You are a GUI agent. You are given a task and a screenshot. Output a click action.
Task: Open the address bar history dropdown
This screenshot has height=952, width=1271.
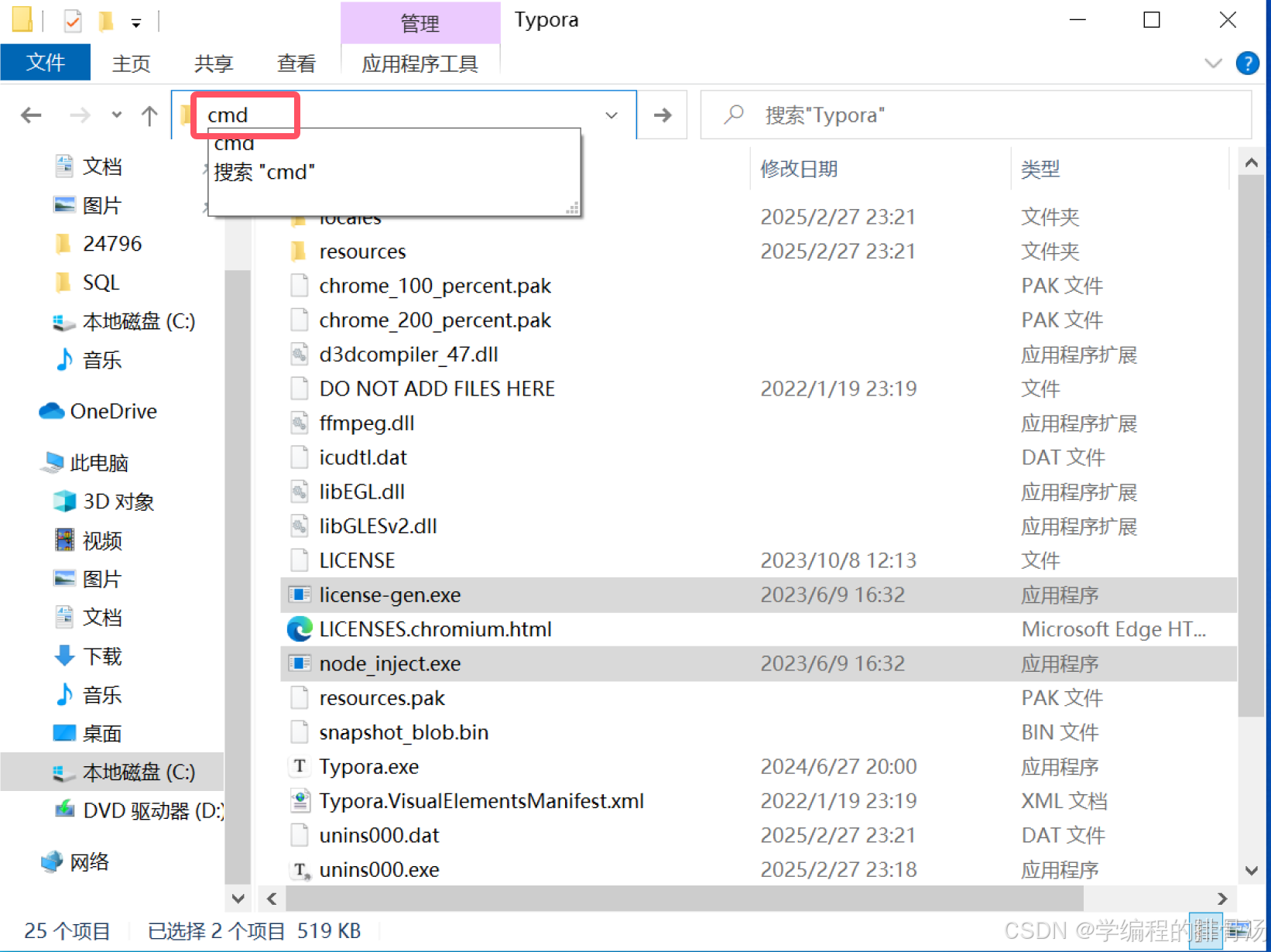point(612,115)
